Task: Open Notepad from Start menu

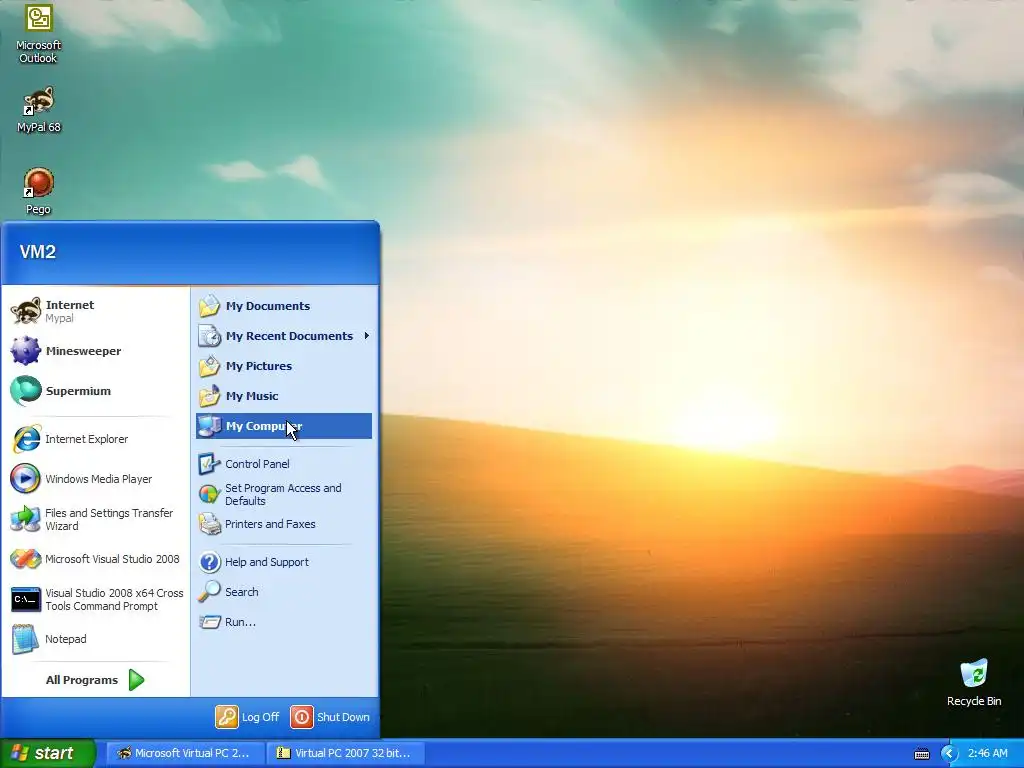Action: [95, 639]
